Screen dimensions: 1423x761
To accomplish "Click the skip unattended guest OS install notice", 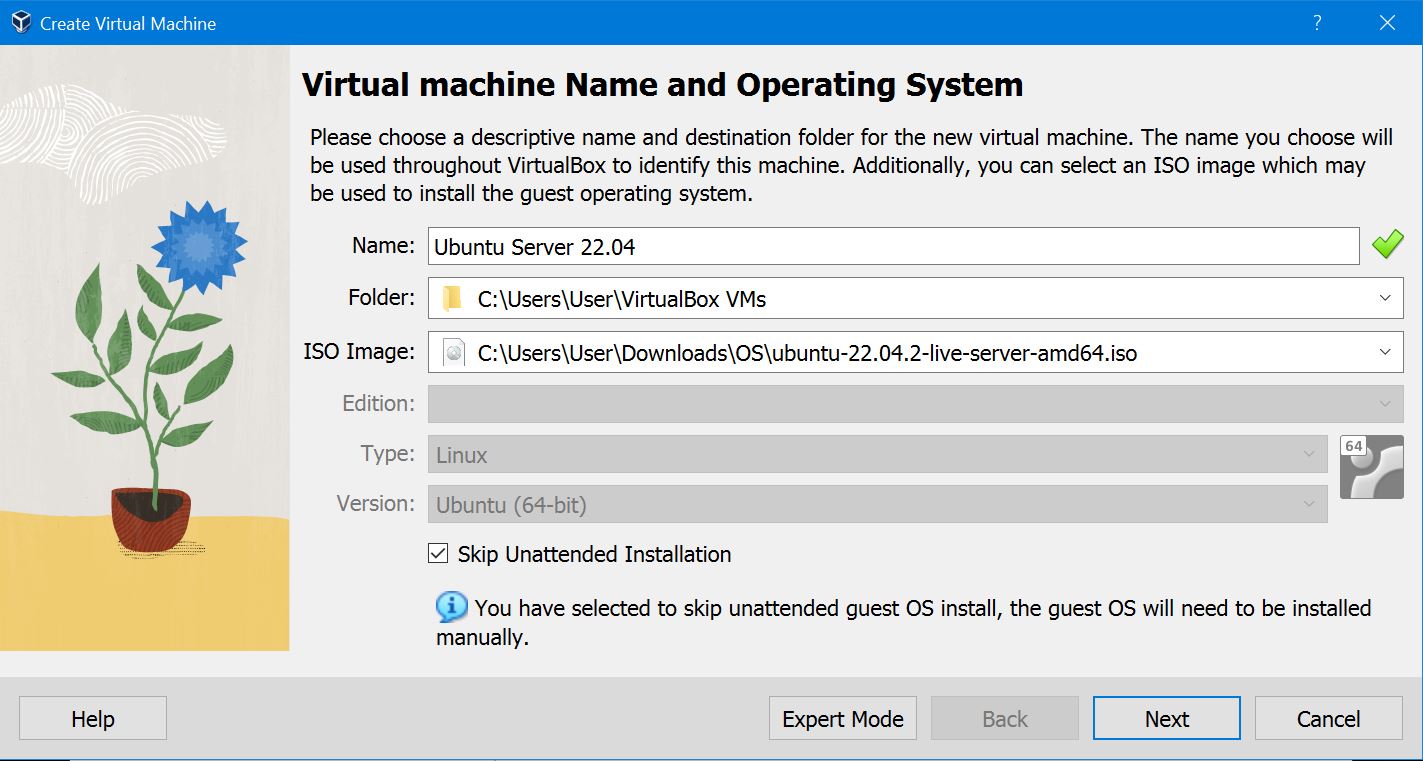I will [x=904, y=622].
